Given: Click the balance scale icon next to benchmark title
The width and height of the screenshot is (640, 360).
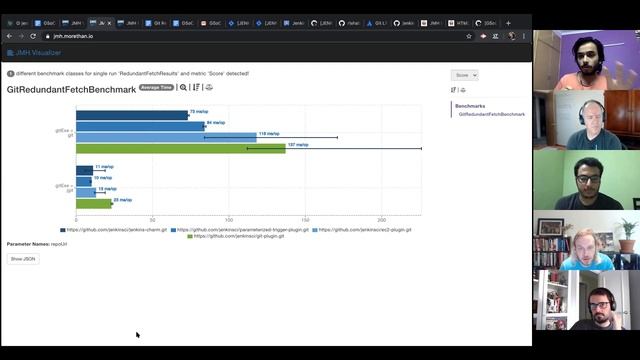Looking at the screenshot, I should [209, 87].
